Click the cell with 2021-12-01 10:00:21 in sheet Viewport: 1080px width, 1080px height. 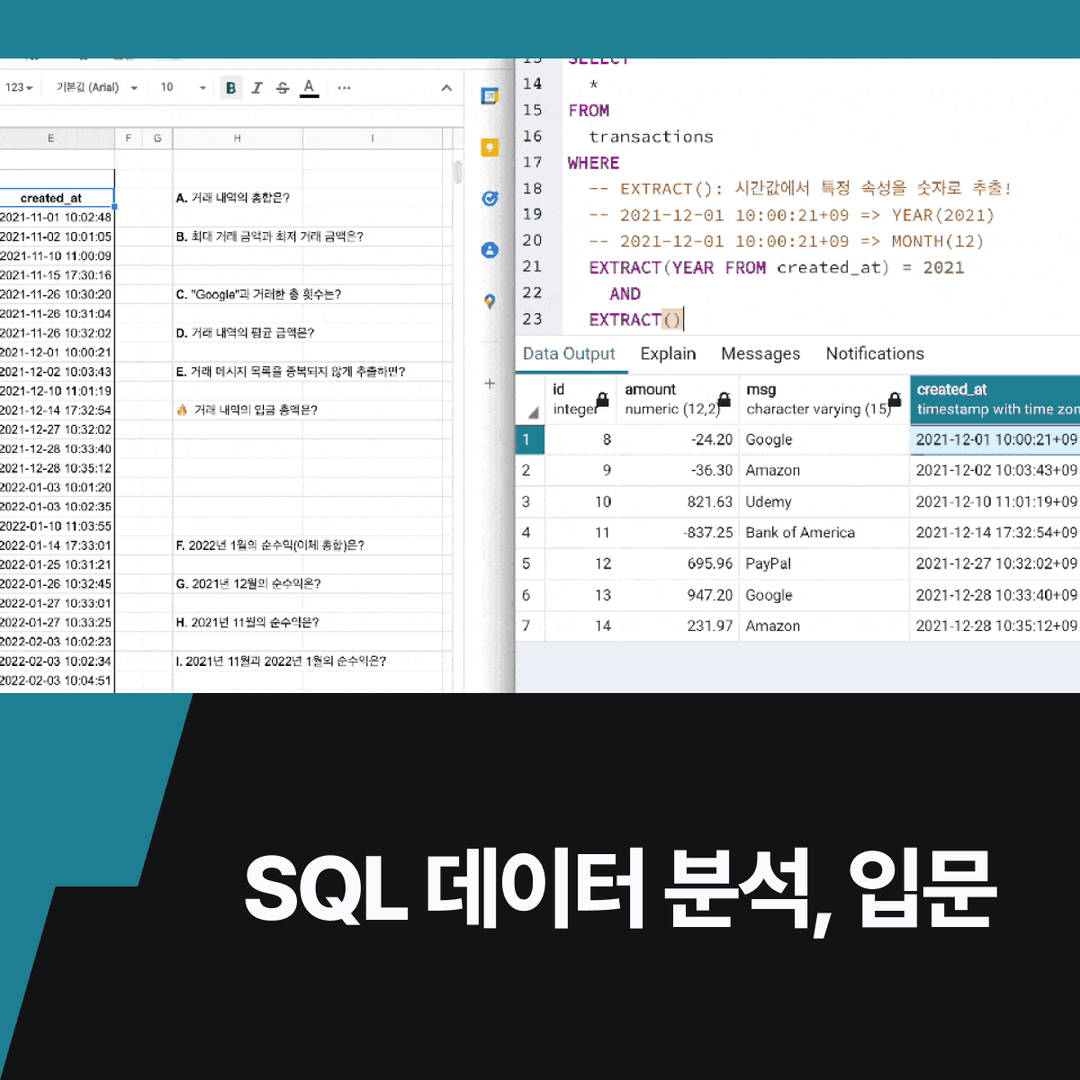(56, 352)
